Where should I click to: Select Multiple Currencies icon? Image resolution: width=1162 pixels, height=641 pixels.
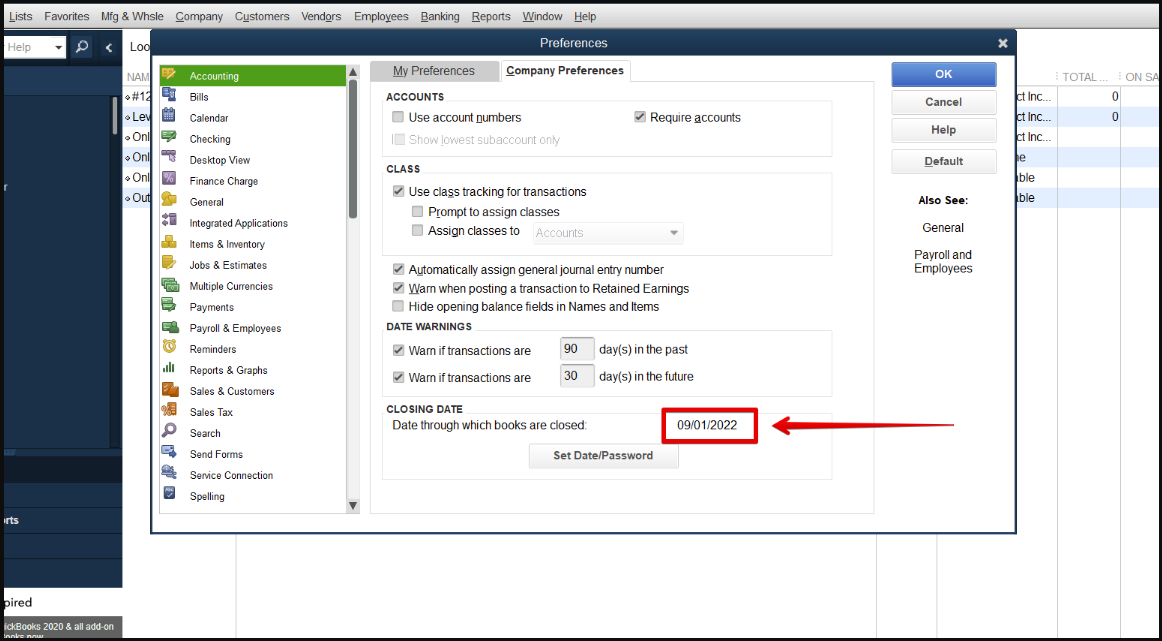(170, 285)
